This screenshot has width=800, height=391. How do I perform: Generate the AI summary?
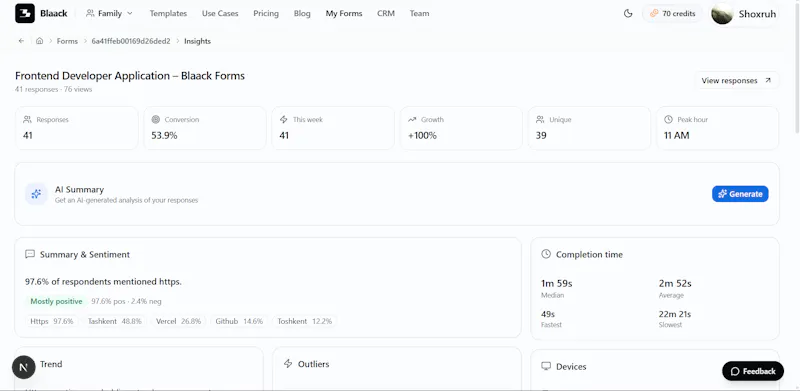pos(740,194)
